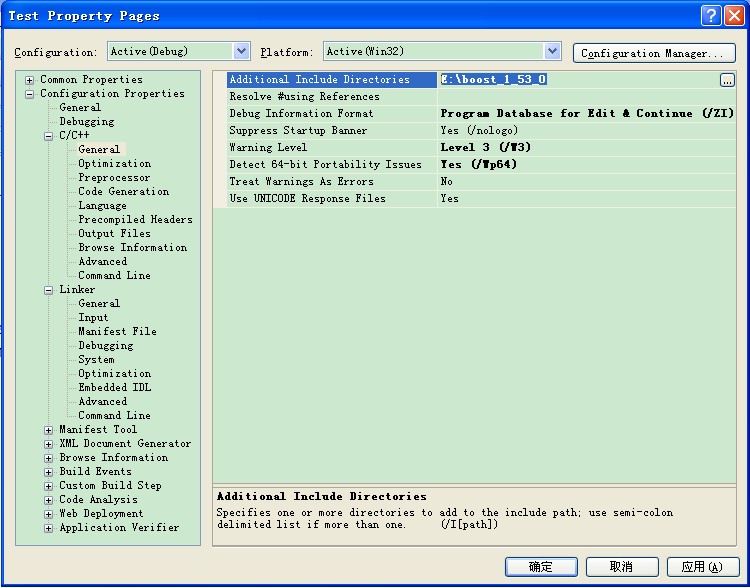
Task: Click the 取消 cancel button
Action: (622, 567)
